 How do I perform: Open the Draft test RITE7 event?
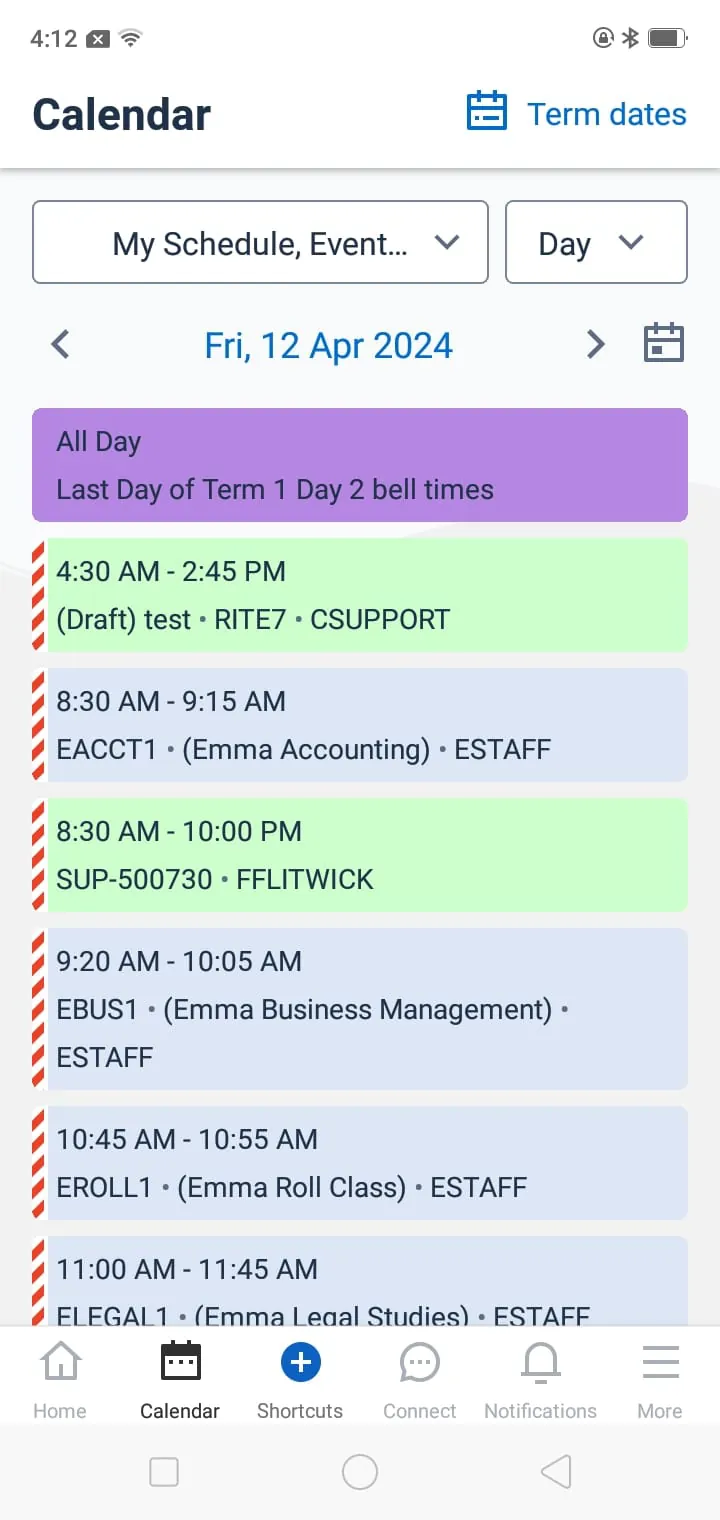tap(366, 595)
